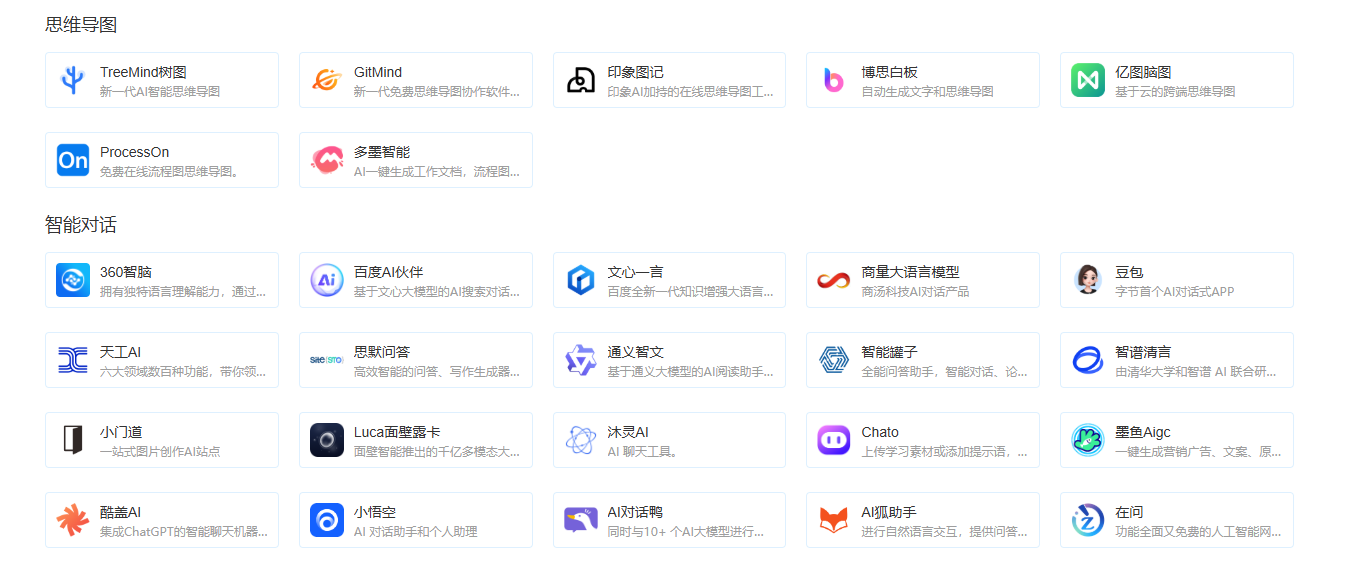Open the GitMind orange logo icon
The width and height of the screenshot is (1351, 575).
click(x=327, y=80)
